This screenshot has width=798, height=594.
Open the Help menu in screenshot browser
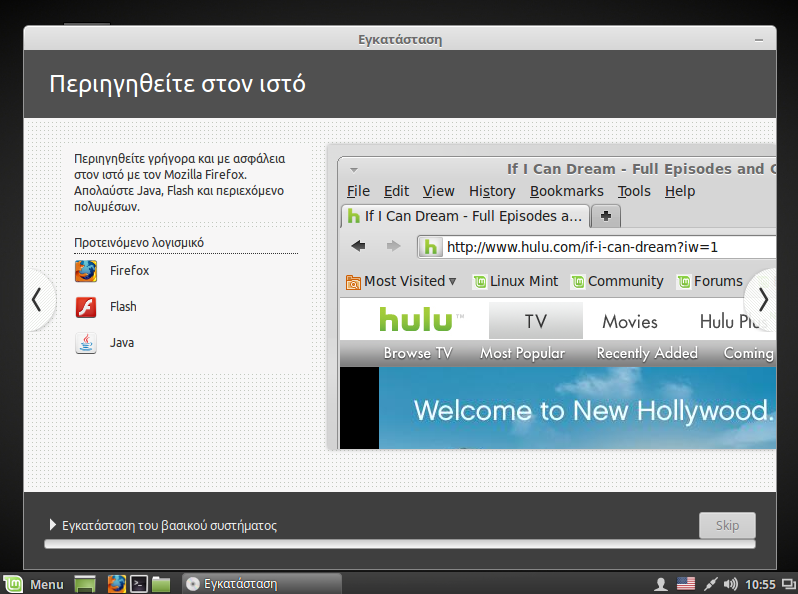tap(680, 191)
